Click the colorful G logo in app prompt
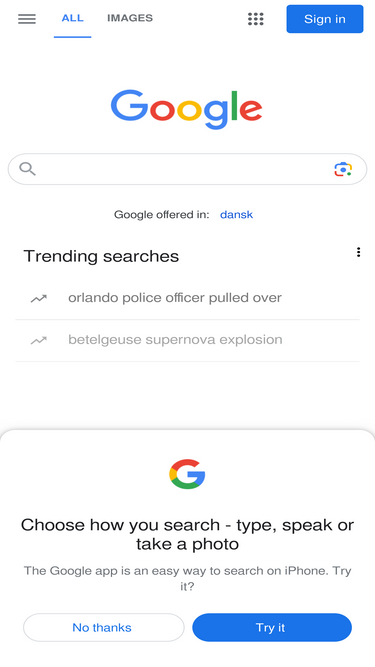375x667 pixels. (187, 473)
